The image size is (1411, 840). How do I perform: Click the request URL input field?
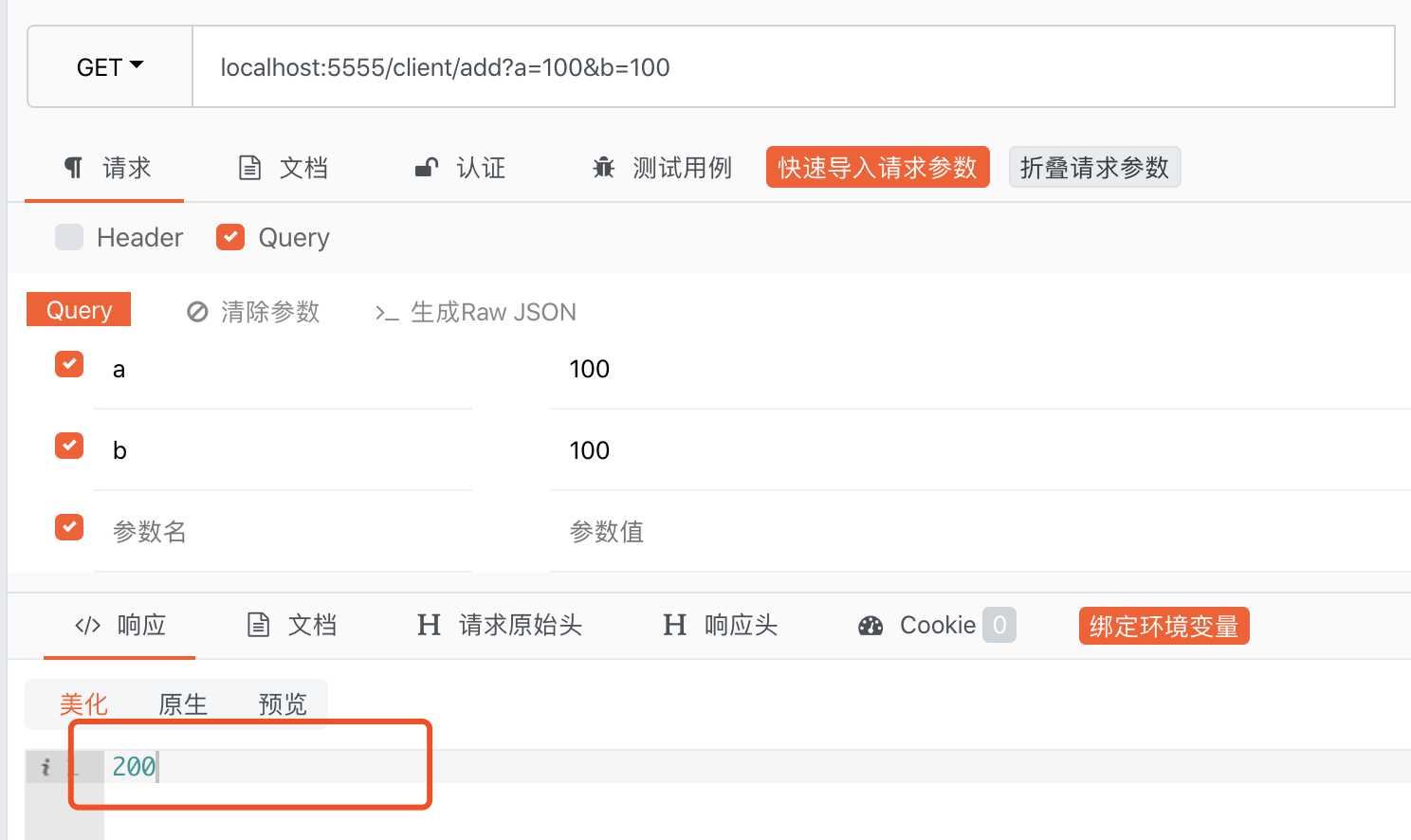(x=794, y=67)
